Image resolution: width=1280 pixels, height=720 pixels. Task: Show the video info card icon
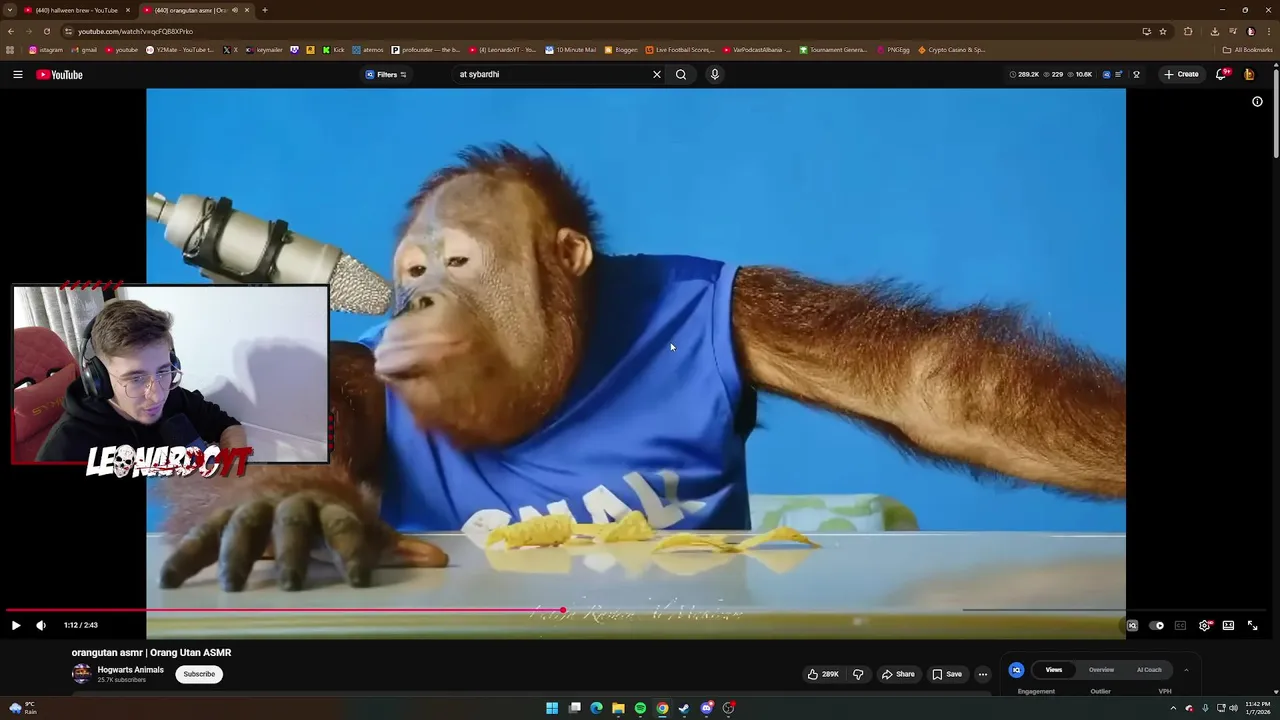click(1257, 101)
